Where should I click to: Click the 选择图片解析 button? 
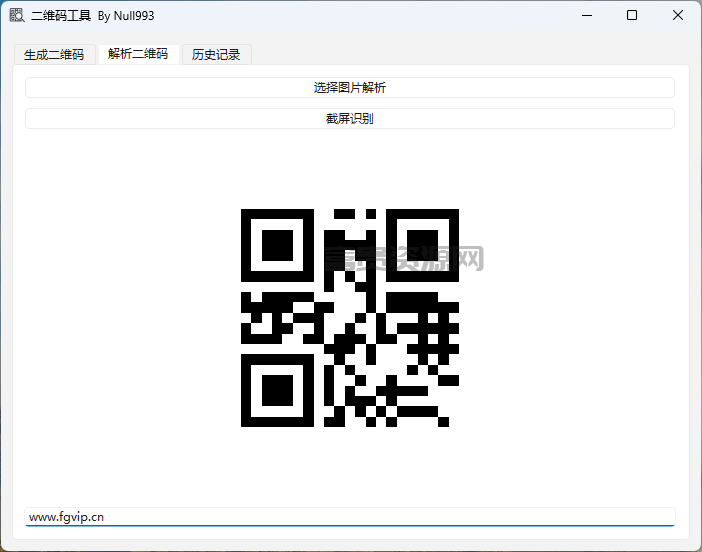point(350,87)
